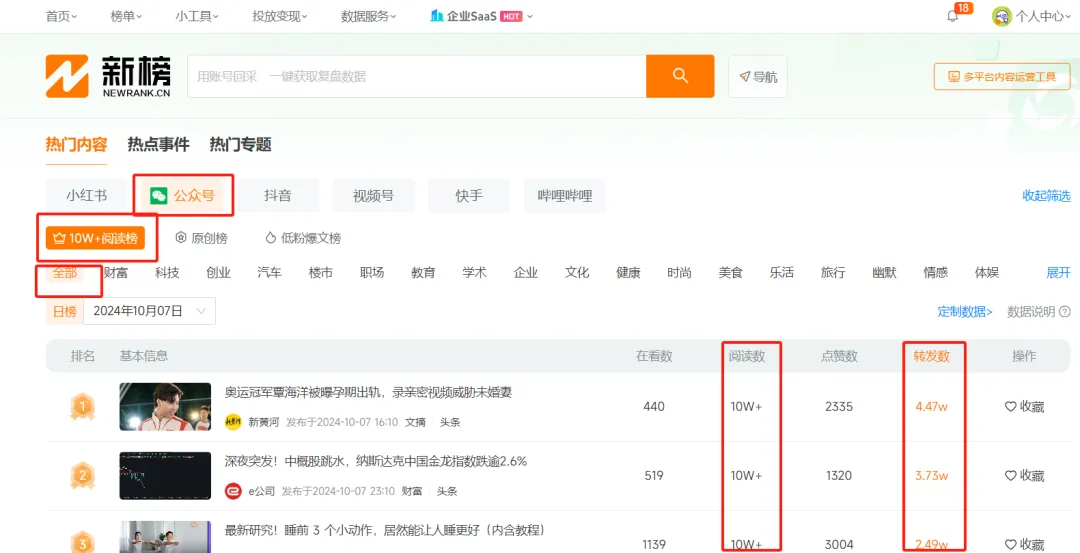Filter by 创业 category
This screenshot has width=1080, height=553.
218,273
